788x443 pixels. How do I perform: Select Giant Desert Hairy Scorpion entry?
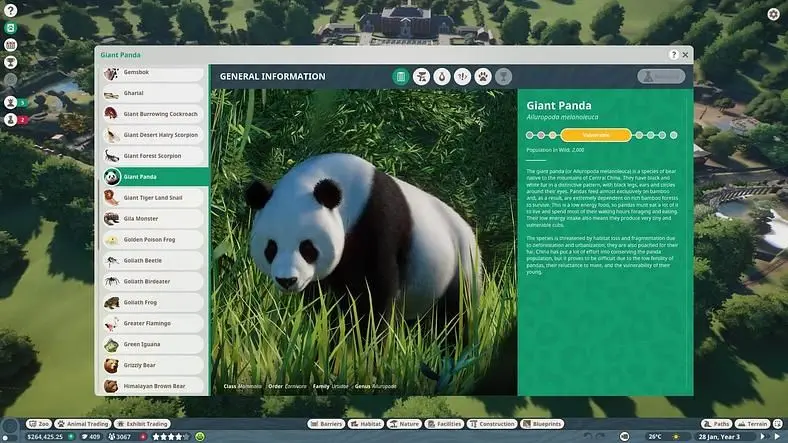pos(153,135)
